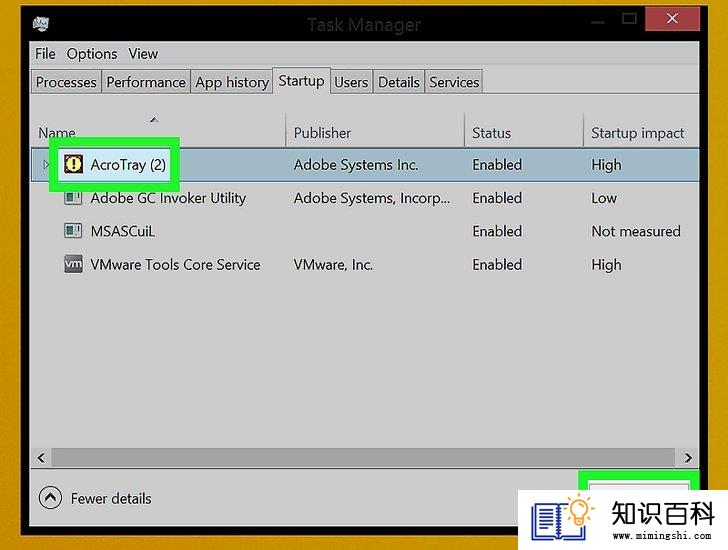This screenshot has width=728, height=550.
Task: Switch to the Services tab
Action: pyautogui.click(x=454, y=82)
